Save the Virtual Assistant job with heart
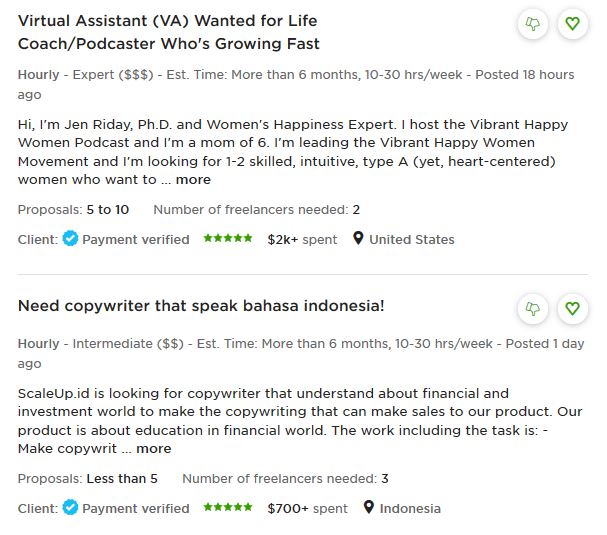 [x=572, y=24]
